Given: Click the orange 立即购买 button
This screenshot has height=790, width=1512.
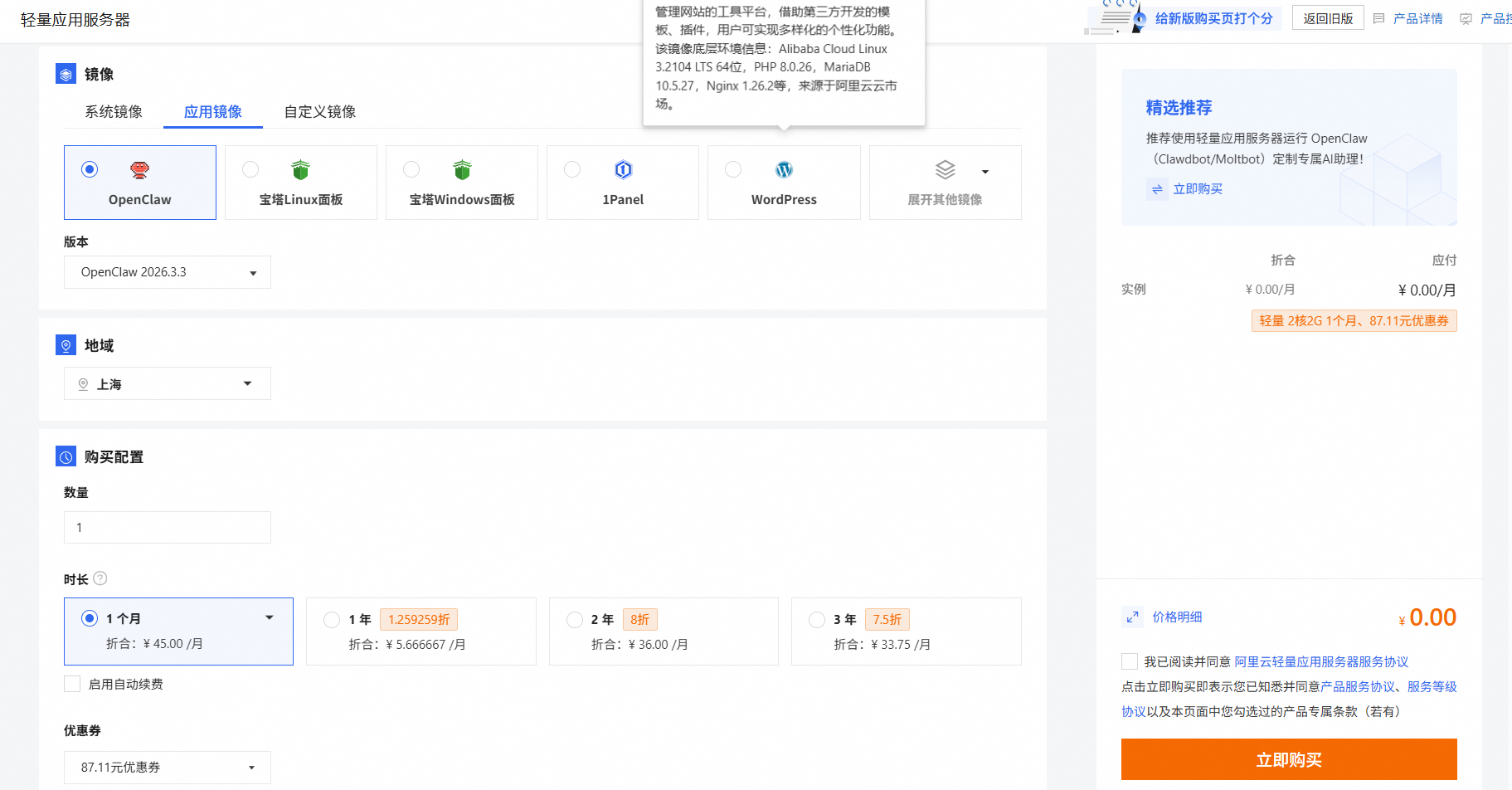Looking at the screenshot, I should 1289,759.
